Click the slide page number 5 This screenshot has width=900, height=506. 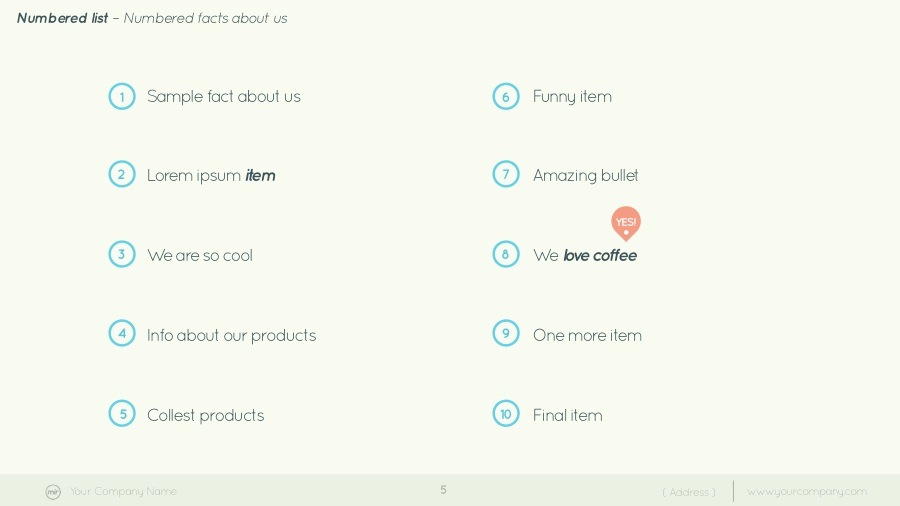coord(443,490)
